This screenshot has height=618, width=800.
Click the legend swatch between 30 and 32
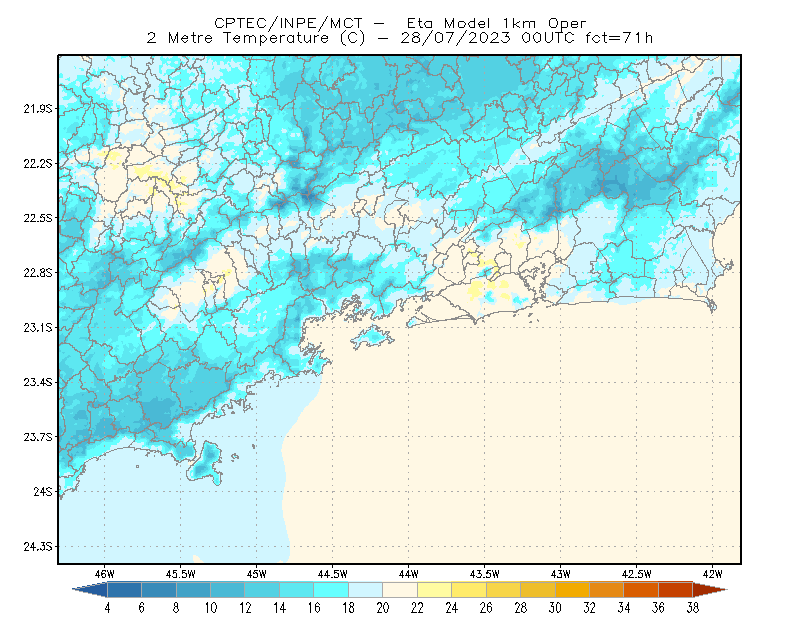[x=572, y=589]
